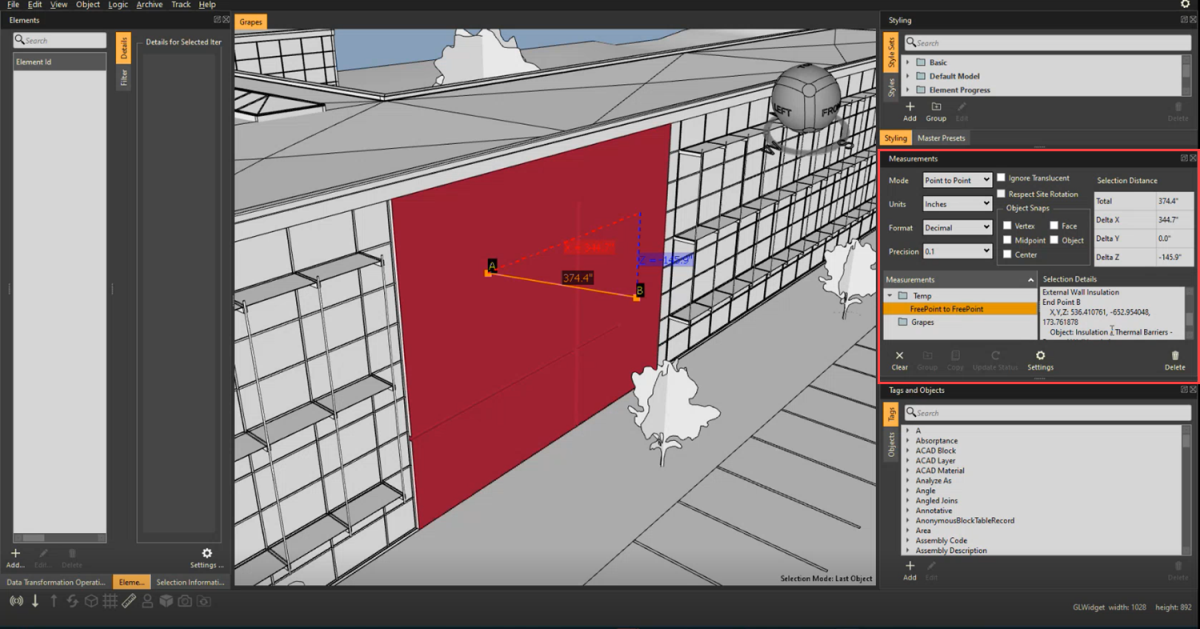Open the Logic menu
The width and height of the screenshot is (1200, 629).
tap(118, 5)
